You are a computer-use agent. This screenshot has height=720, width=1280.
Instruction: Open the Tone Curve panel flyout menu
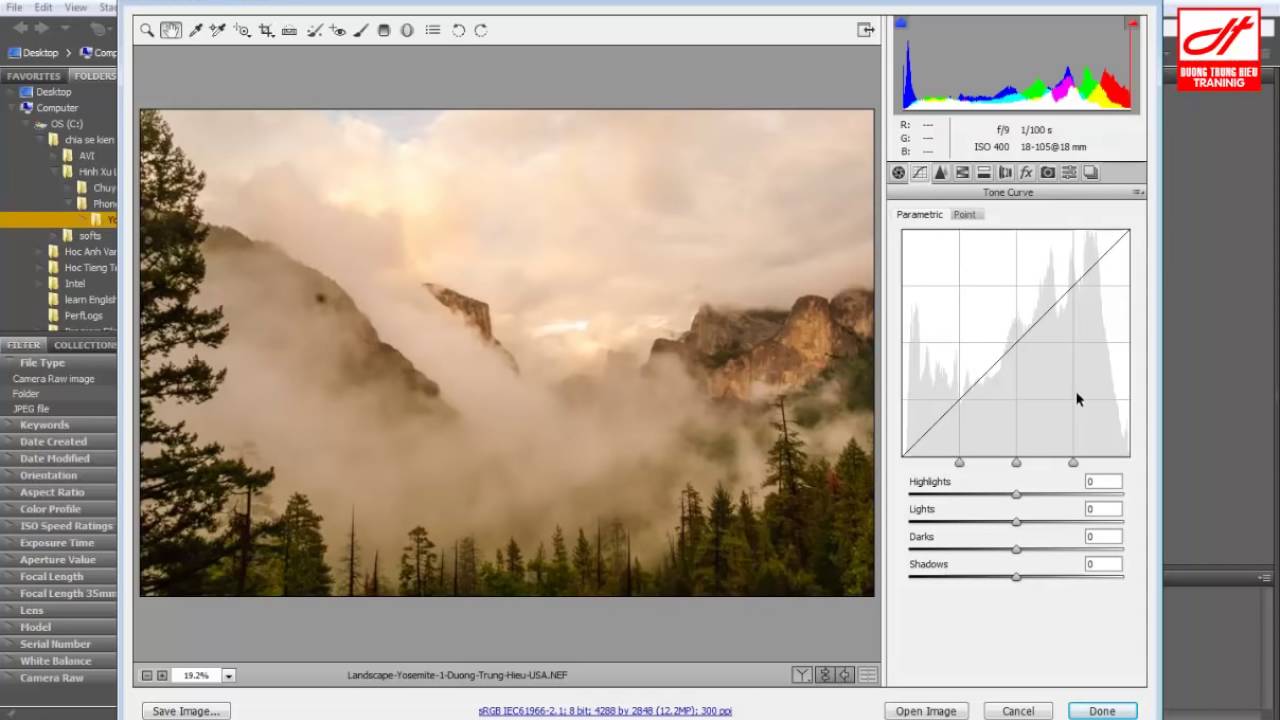(1138, 192)
